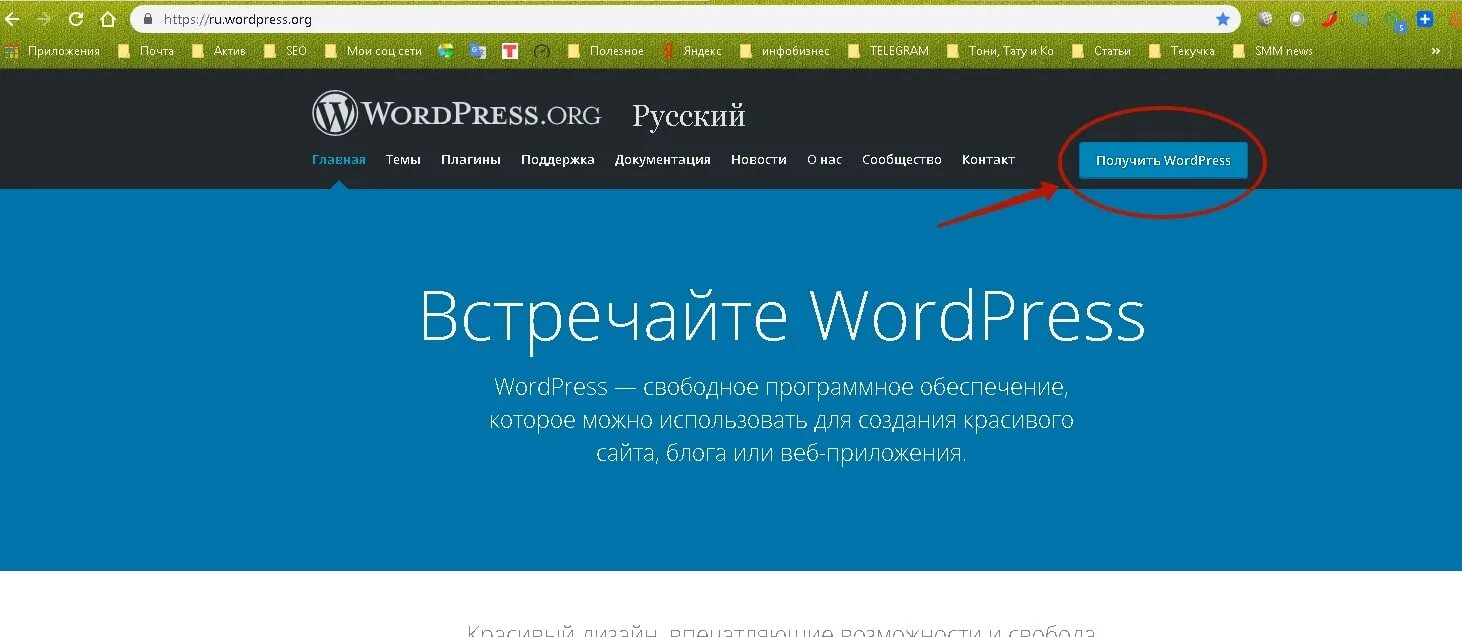Click the gray globe extension icon

(x=1265, y=19)
